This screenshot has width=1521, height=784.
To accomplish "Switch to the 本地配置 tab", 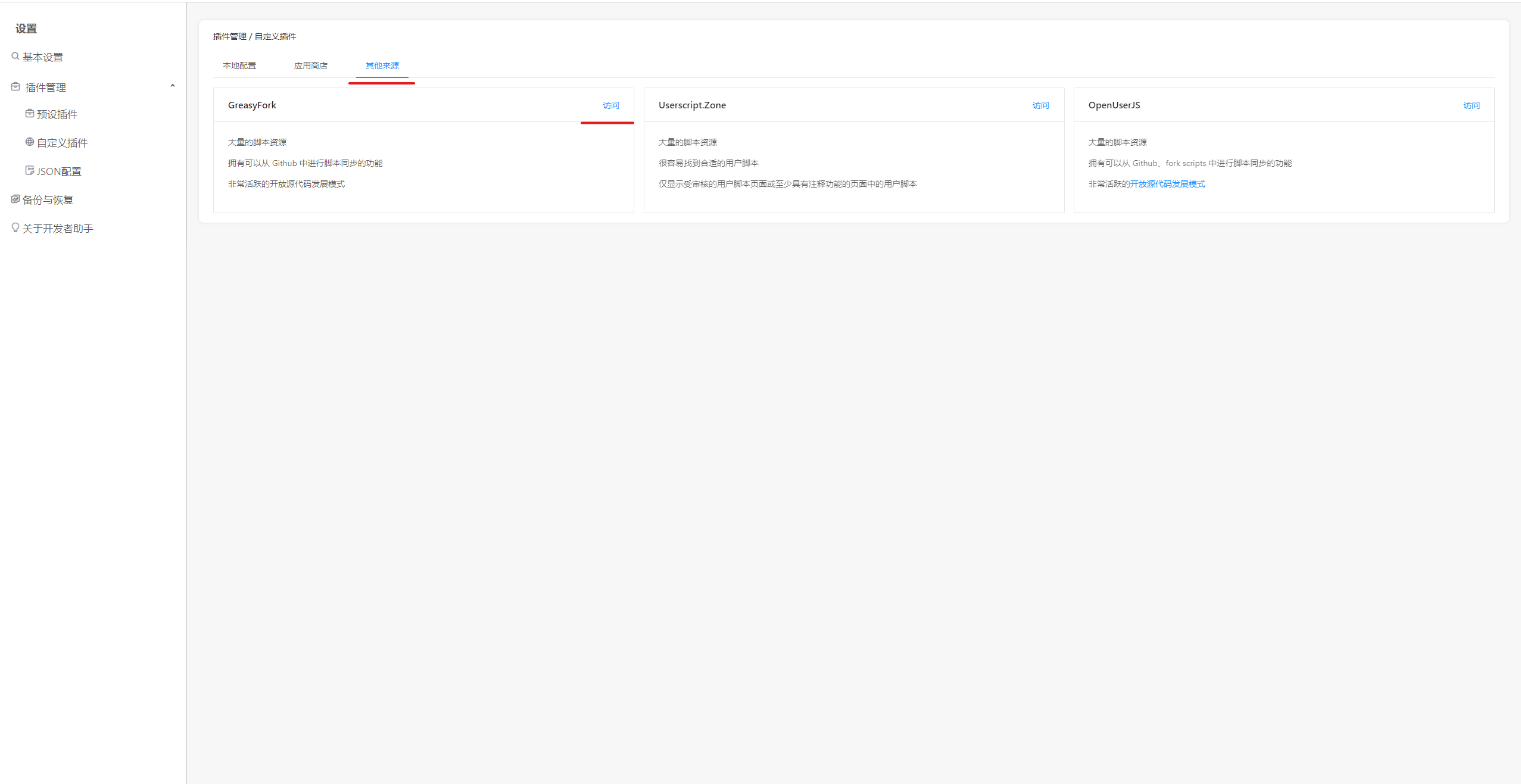I will pos(239,65).
